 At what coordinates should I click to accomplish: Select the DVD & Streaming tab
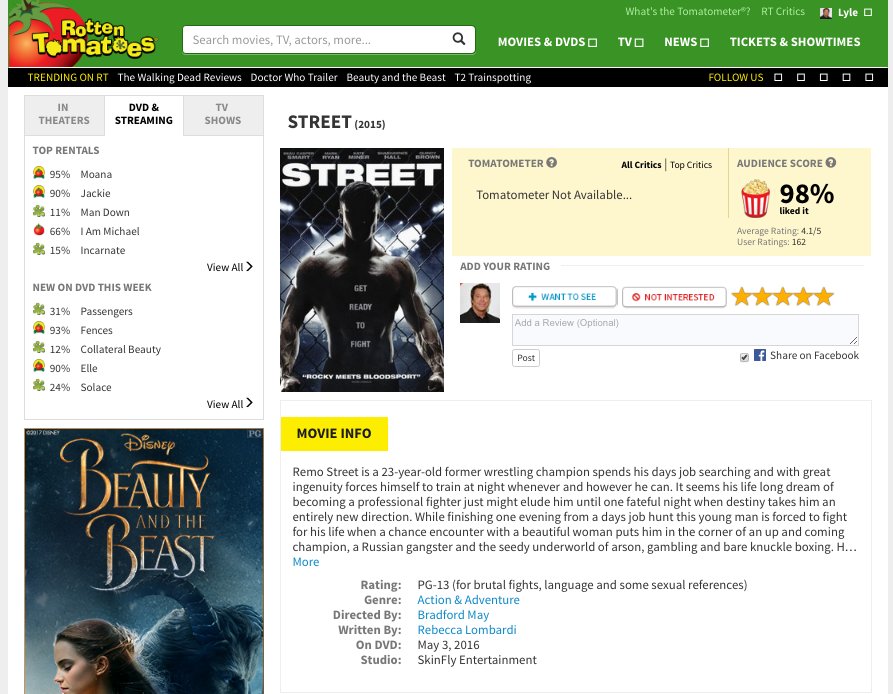point(144,114)
